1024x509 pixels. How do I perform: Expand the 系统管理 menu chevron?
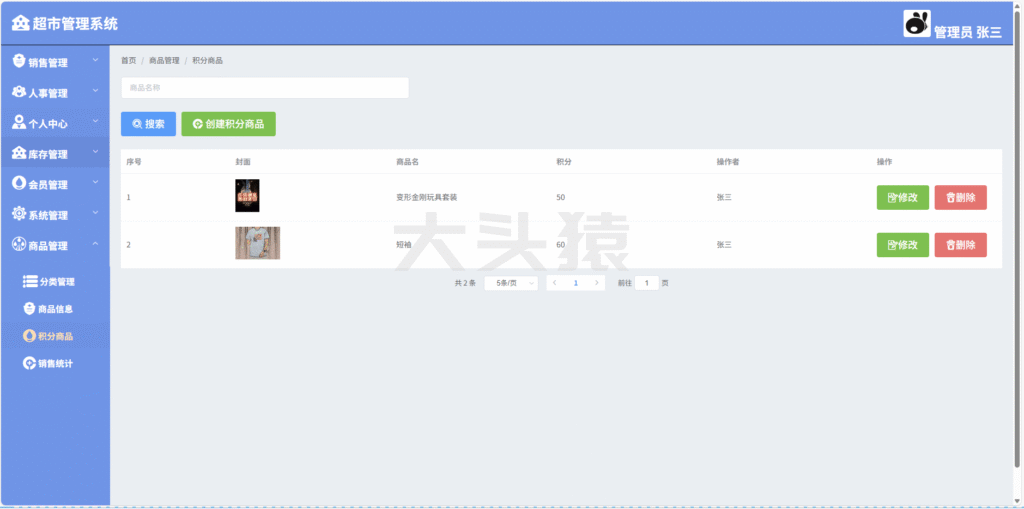tap(95, 212)
